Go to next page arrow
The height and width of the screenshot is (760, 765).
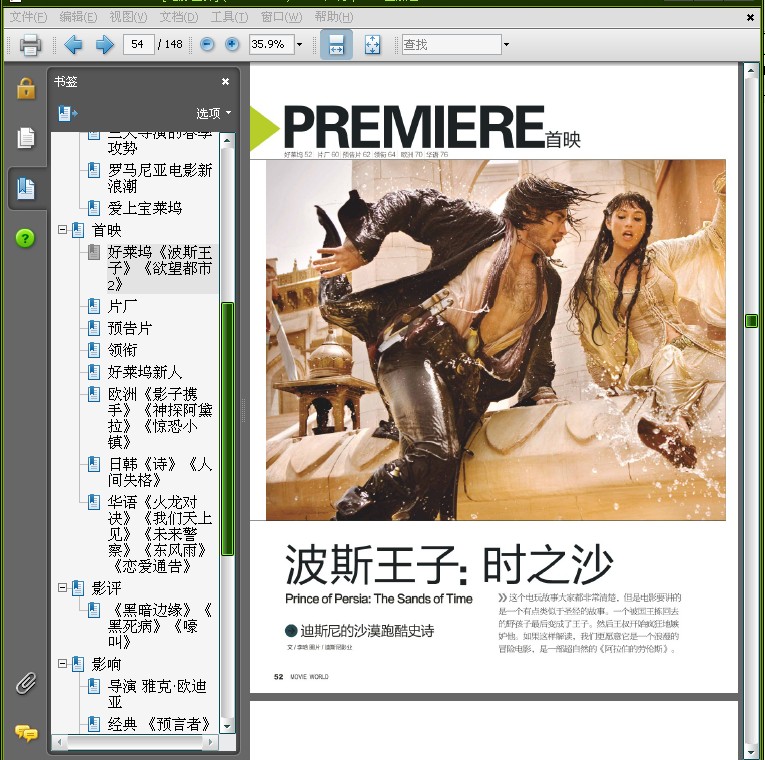pyautogui.click(x=104, y=44)
